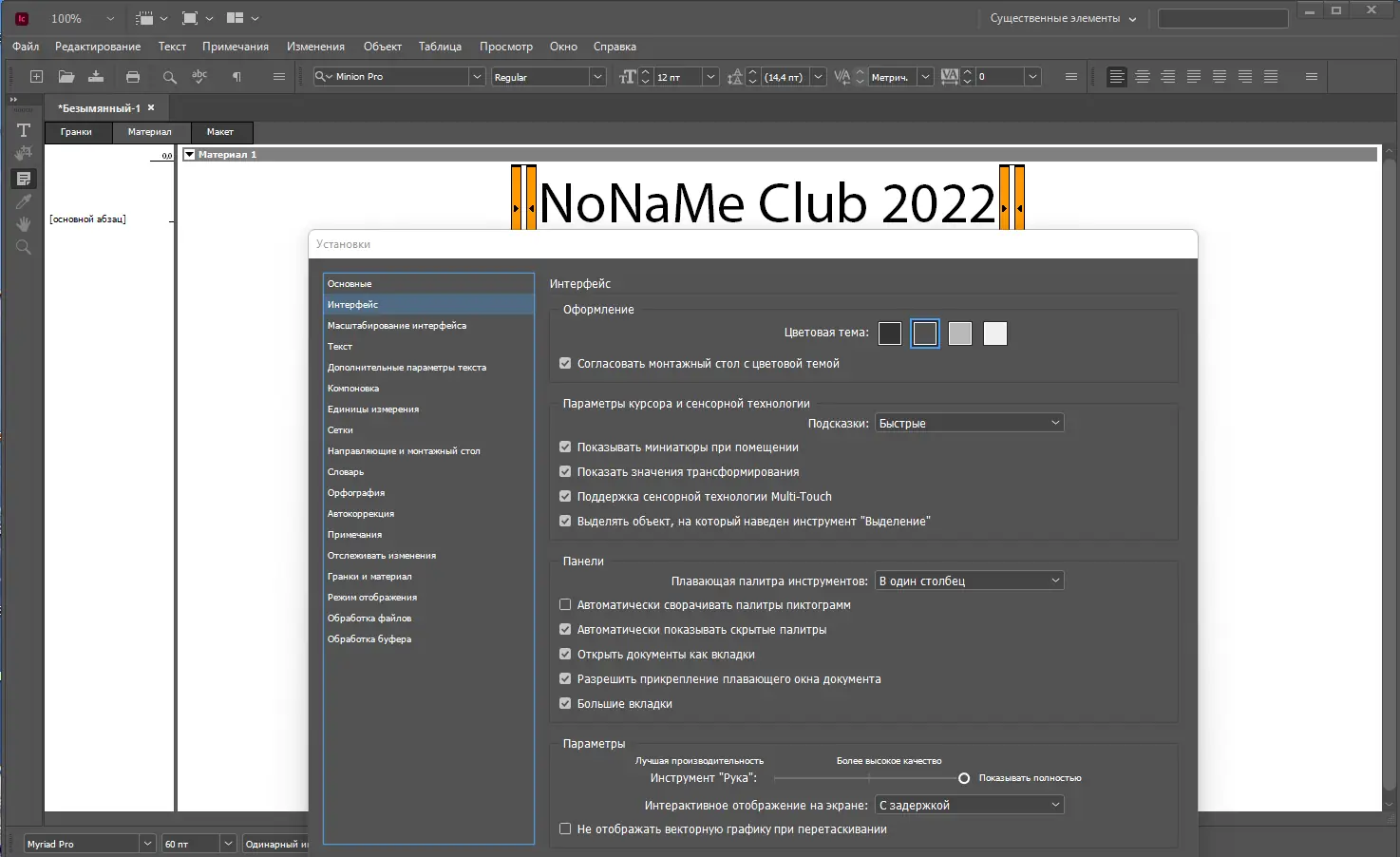Image resolution: width=1400 pixels, height=857 pixels.
Task: Click justify with last line right icon
Action: click(1245, 76)
